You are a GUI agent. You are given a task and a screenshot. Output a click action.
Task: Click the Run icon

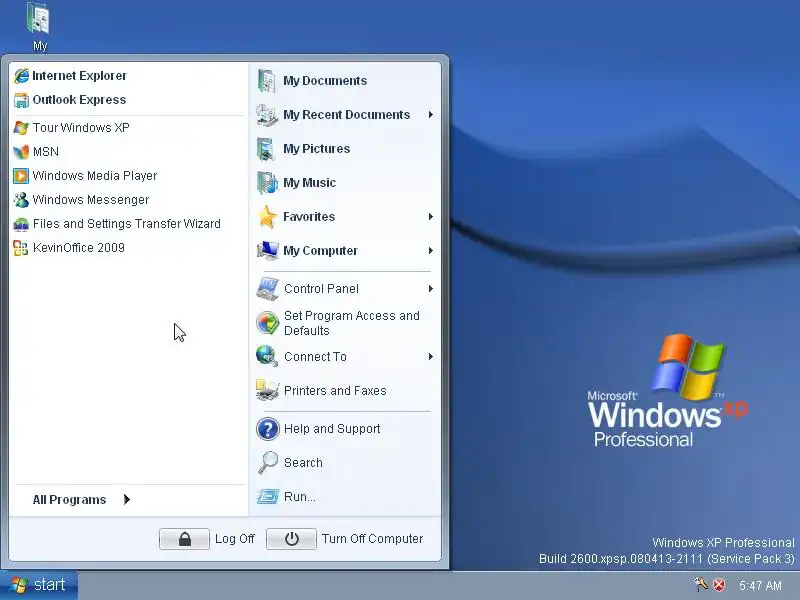(267, 496)
